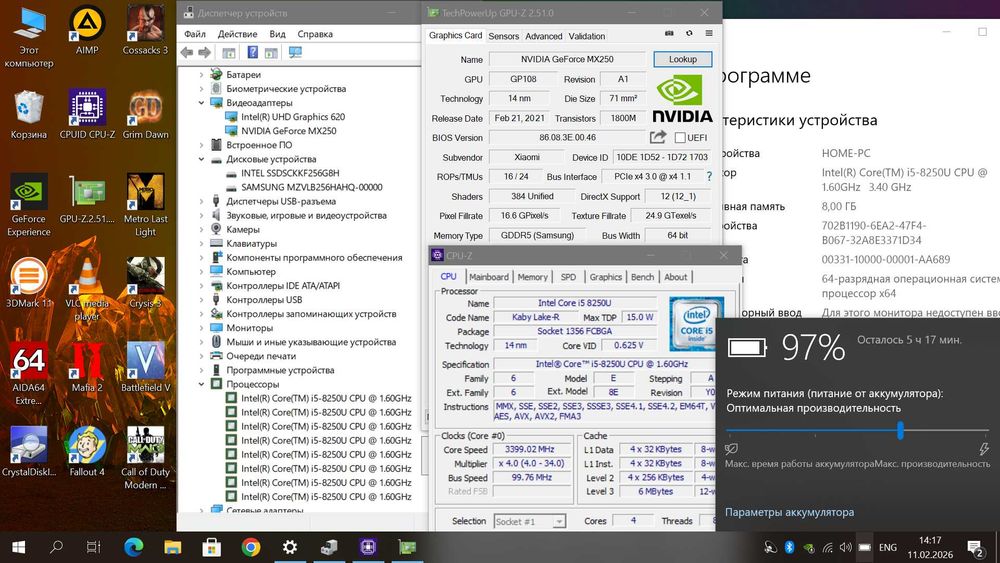Open the AIMP desktop shortcut
1000x563 pixels.
pyautogui.click(x=87, y=31)
